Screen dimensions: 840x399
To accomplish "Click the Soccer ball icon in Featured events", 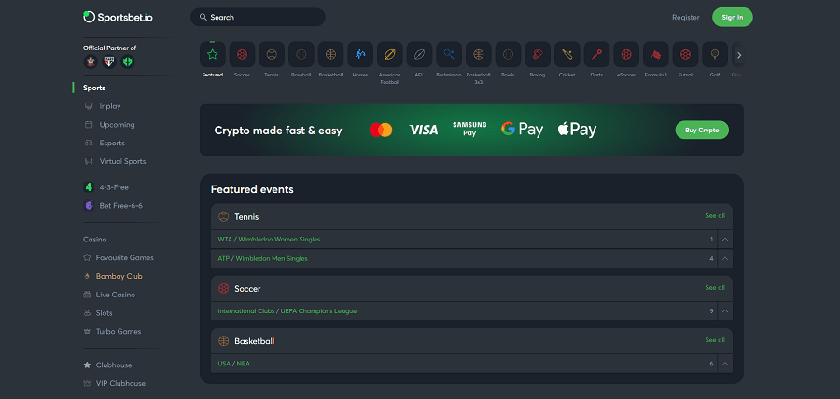I will [223, 289].
